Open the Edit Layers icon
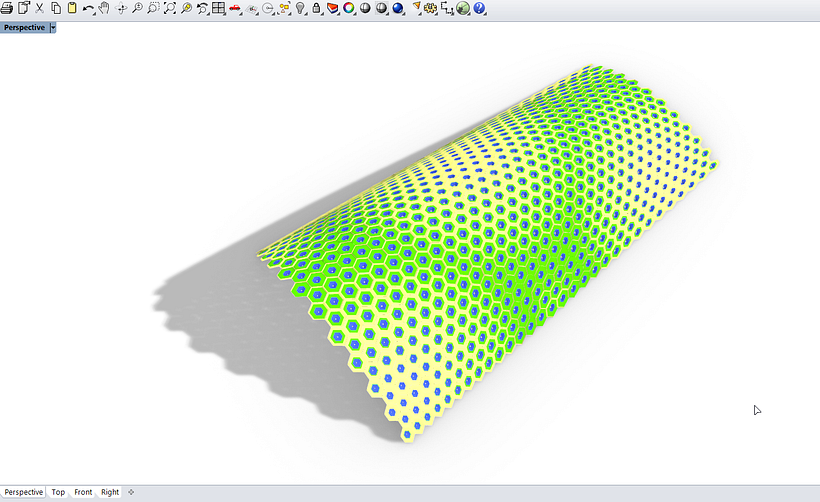820x502 pixels. click(x=333, y=8)
